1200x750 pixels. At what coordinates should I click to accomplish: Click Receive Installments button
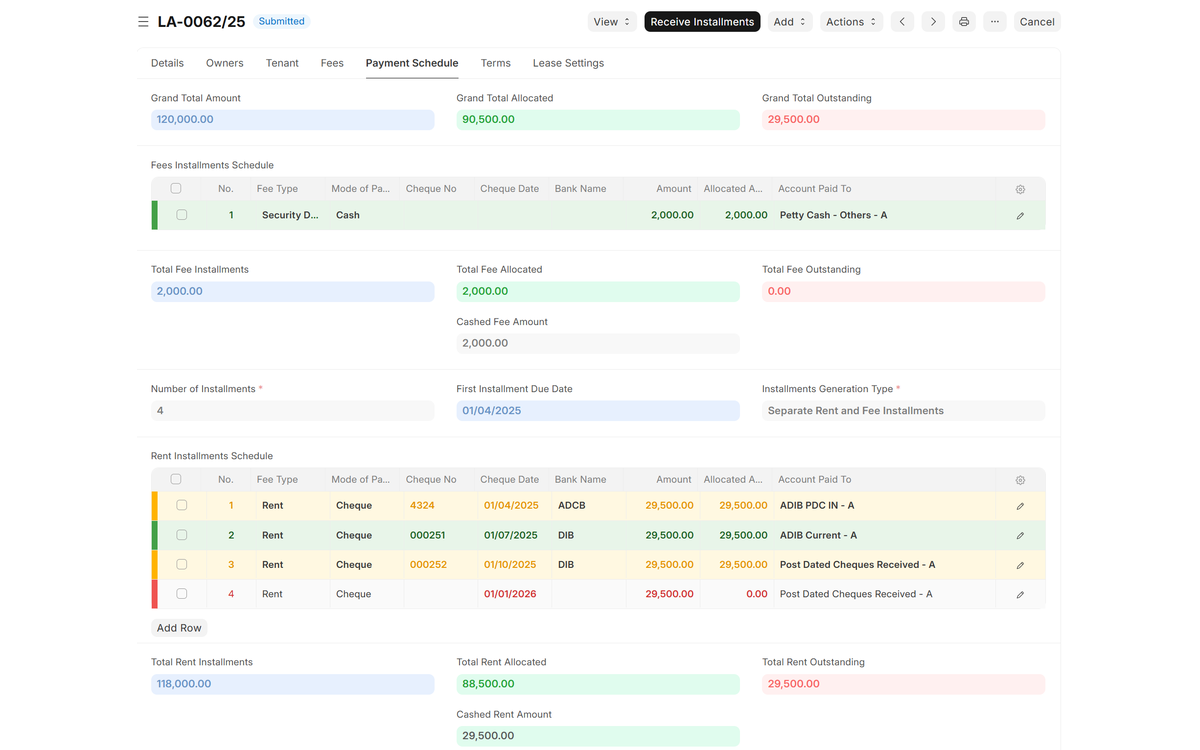click(x=702, y=22)
